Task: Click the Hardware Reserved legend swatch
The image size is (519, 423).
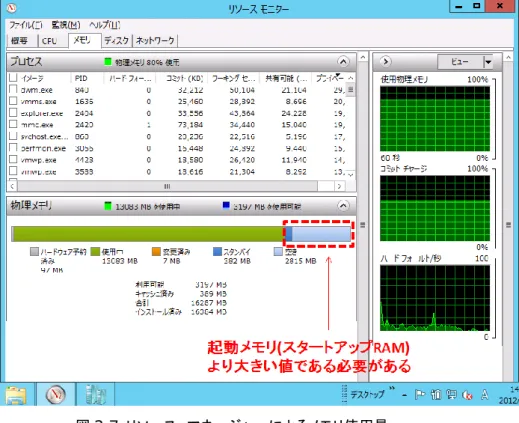Action: [x=34, y=251]
